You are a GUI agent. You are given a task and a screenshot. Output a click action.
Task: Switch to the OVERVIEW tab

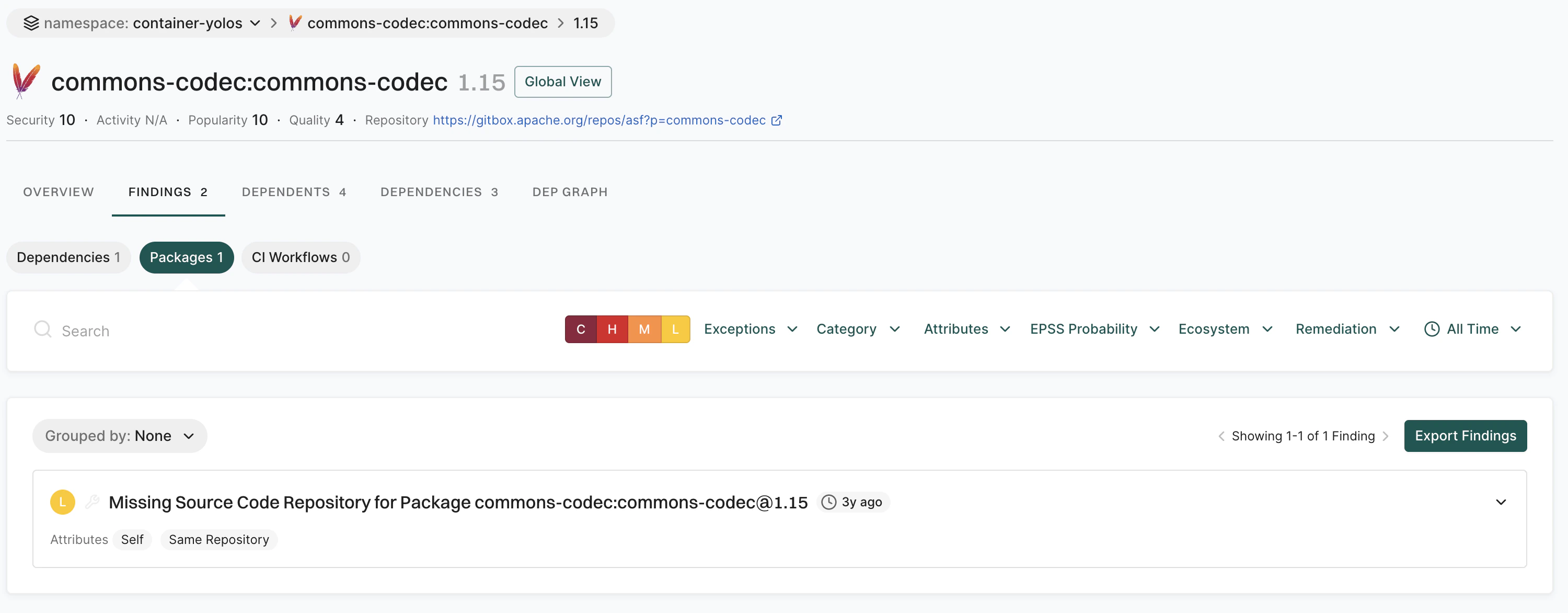pyautogui.click(x=59, y=192)
